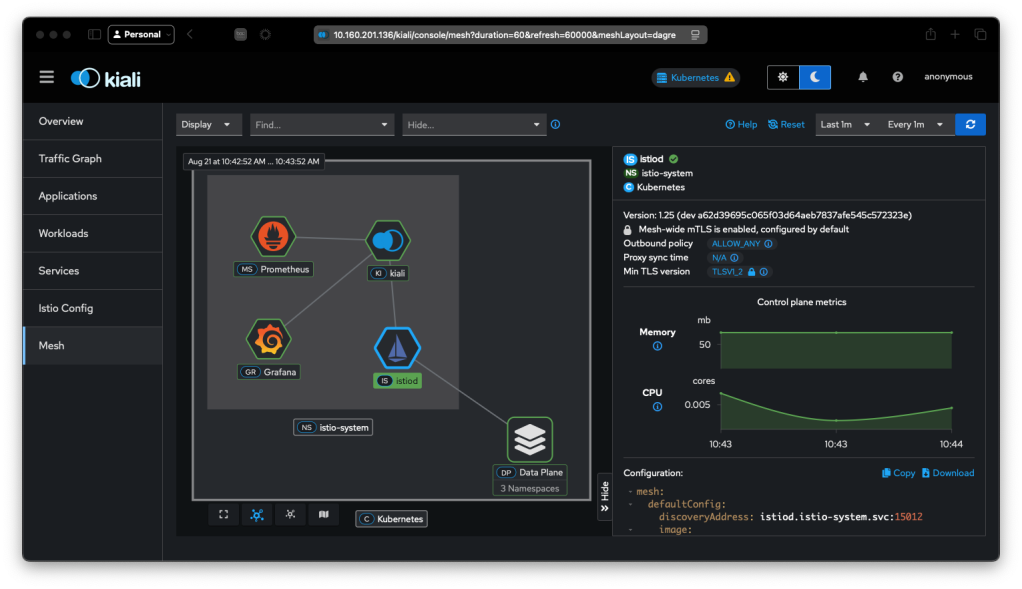Screen dimensions: 1022x589
Task: Open the Display dropdown
Action: tap(209, 125)
